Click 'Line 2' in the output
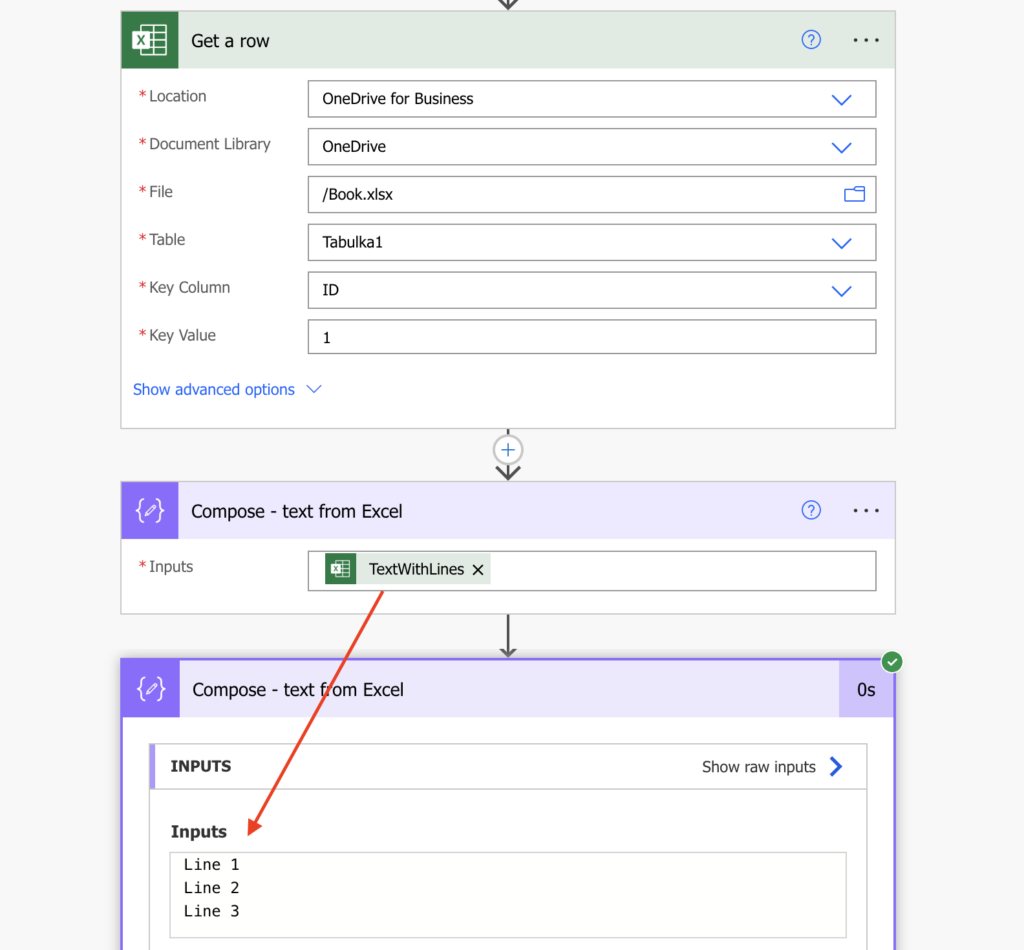Viewport: 1024px width, 950px height. pyautogui.click(x=211, y=888)
